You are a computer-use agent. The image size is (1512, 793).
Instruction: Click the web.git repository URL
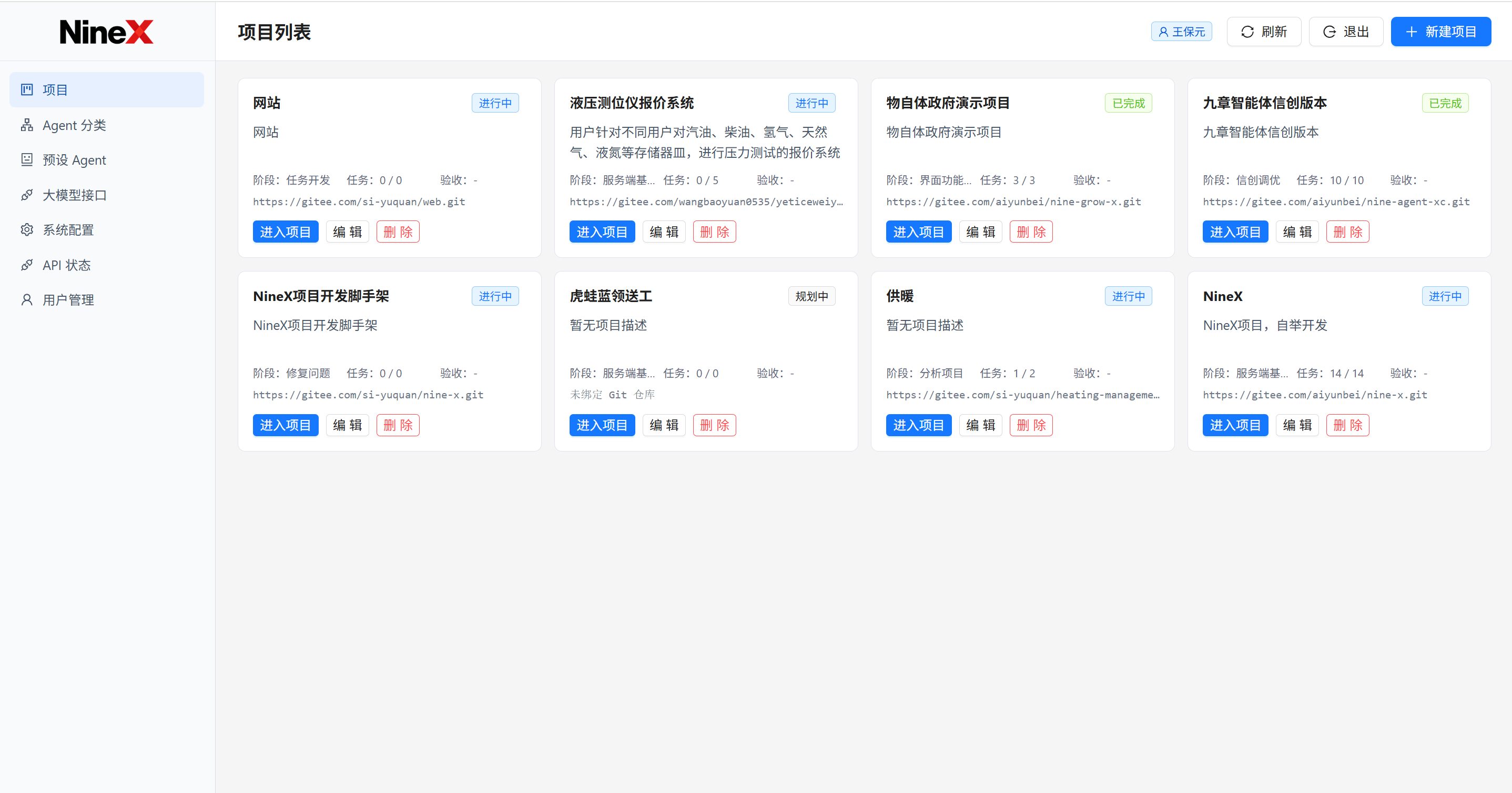[x=359, y=202]
